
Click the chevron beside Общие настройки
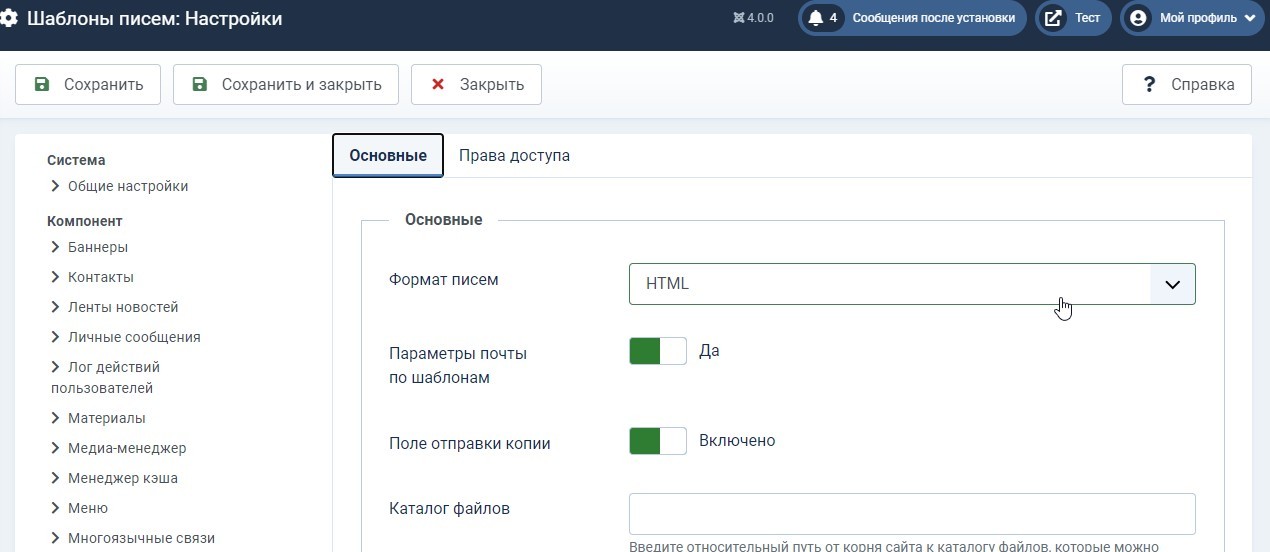click(x=56, y=186)
